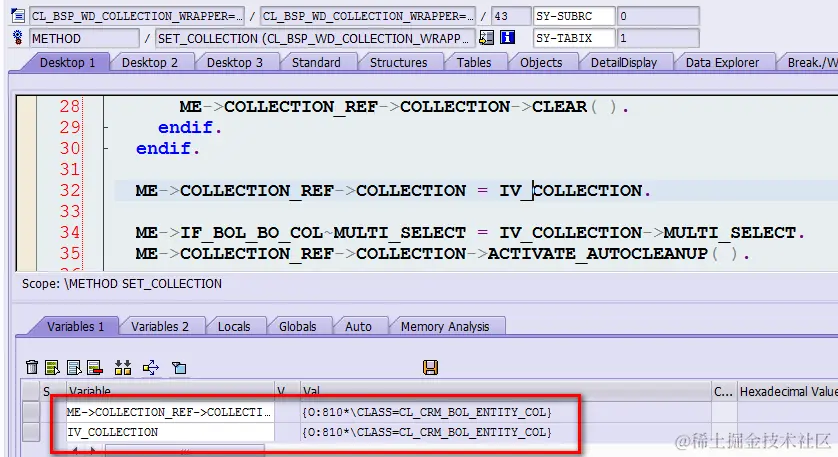
Task: Select the row selector for IV_COLLECTION row
Action: tap(31, 432)
